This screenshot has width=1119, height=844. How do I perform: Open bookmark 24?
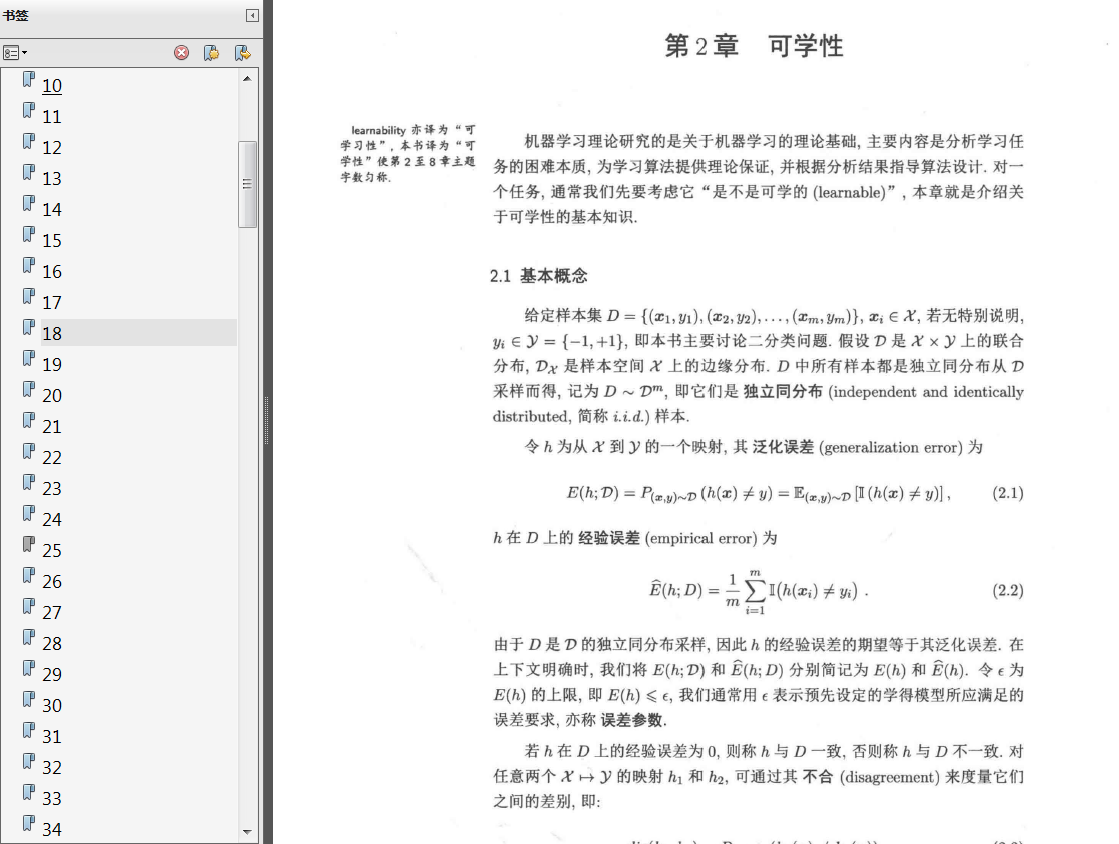[x=51, y=519]
